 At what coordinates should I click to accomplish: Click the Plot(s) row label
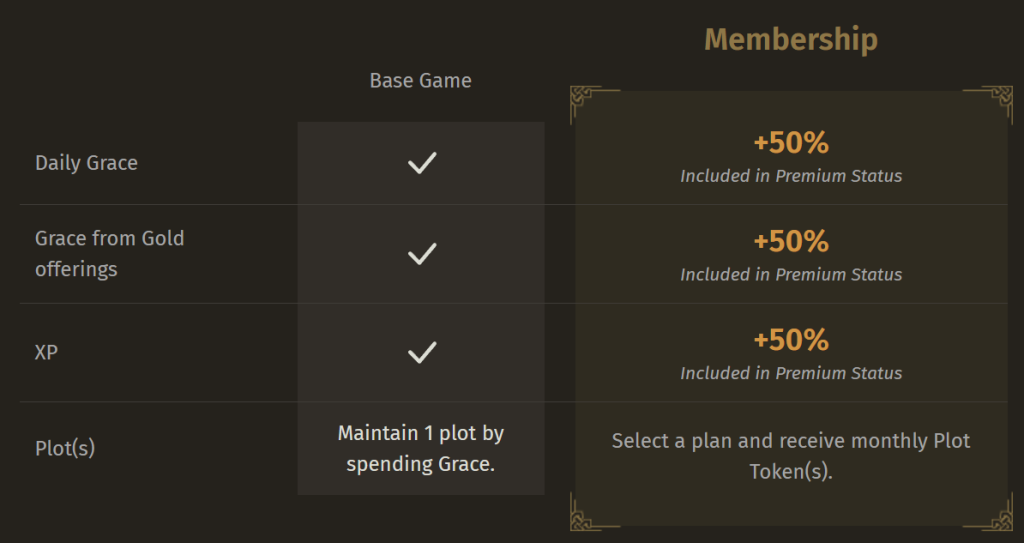(x=65, y=448)
